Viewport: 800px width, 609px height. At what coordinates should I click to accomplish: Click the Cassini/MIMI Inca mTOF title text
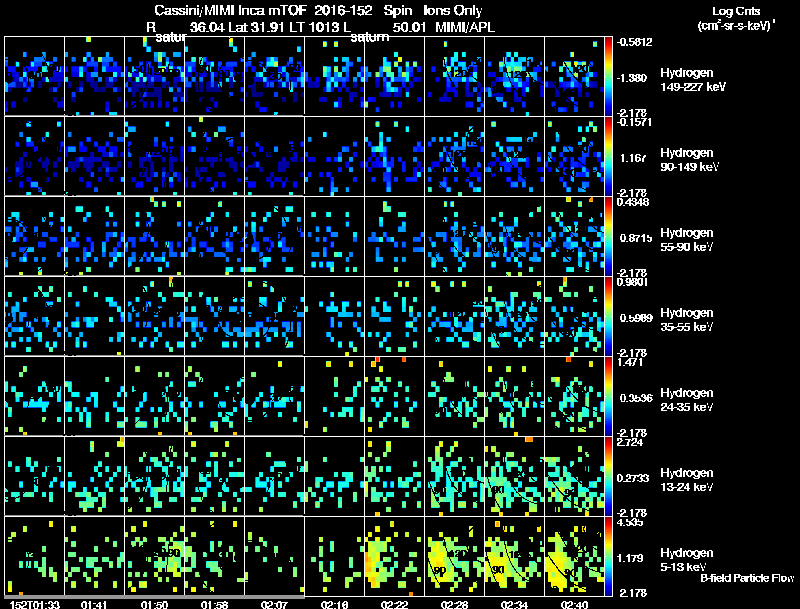(230, 10)
